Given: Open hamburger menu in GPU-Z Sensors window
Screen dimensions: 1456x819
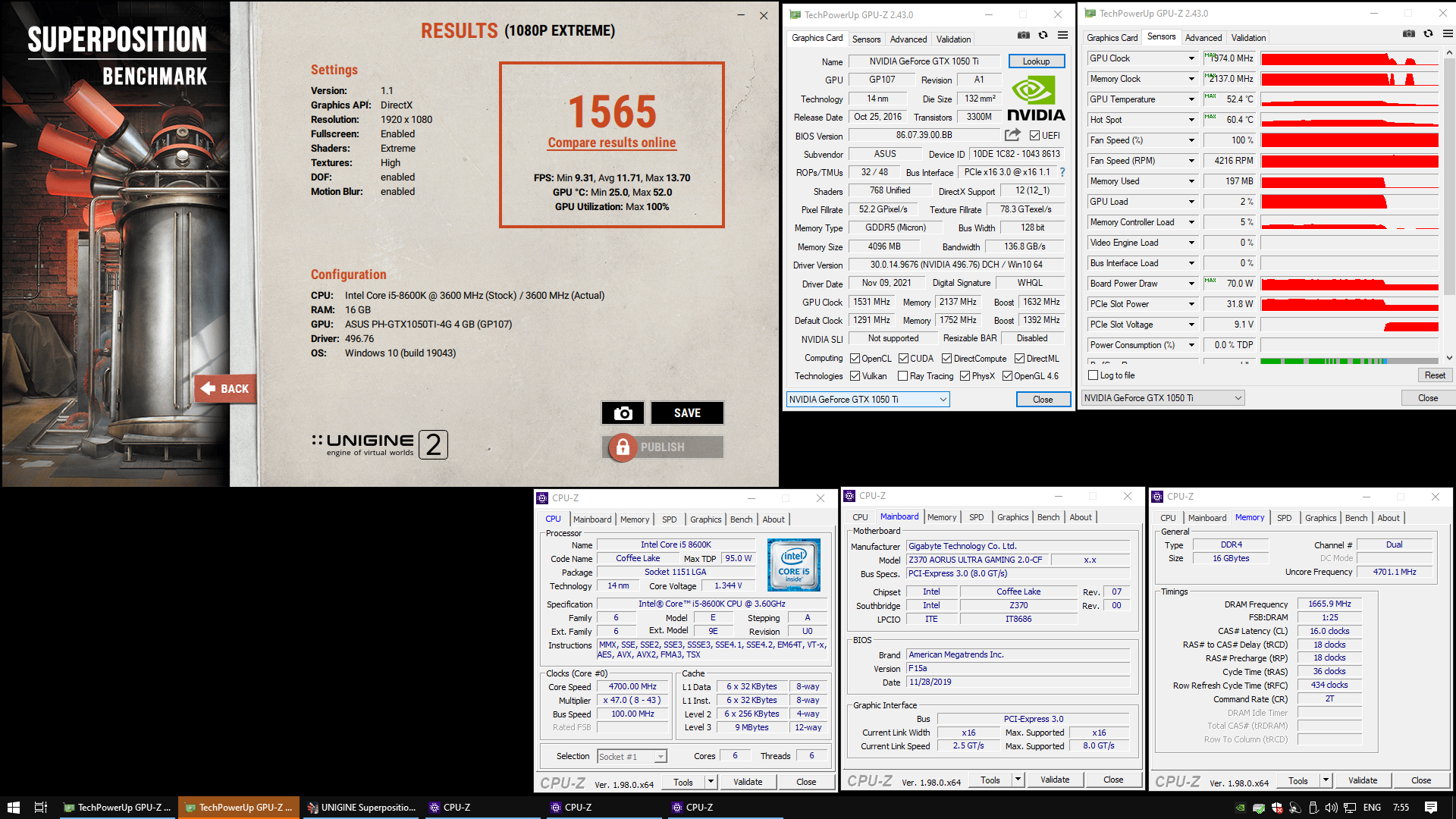Looking at the screenshot, I should click(x=1448, y=33).
